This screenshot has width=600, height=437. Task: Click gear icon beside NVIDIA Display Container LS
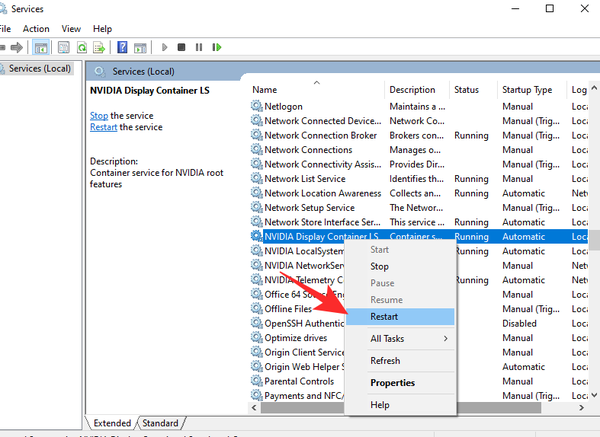(x=256, y=236)
